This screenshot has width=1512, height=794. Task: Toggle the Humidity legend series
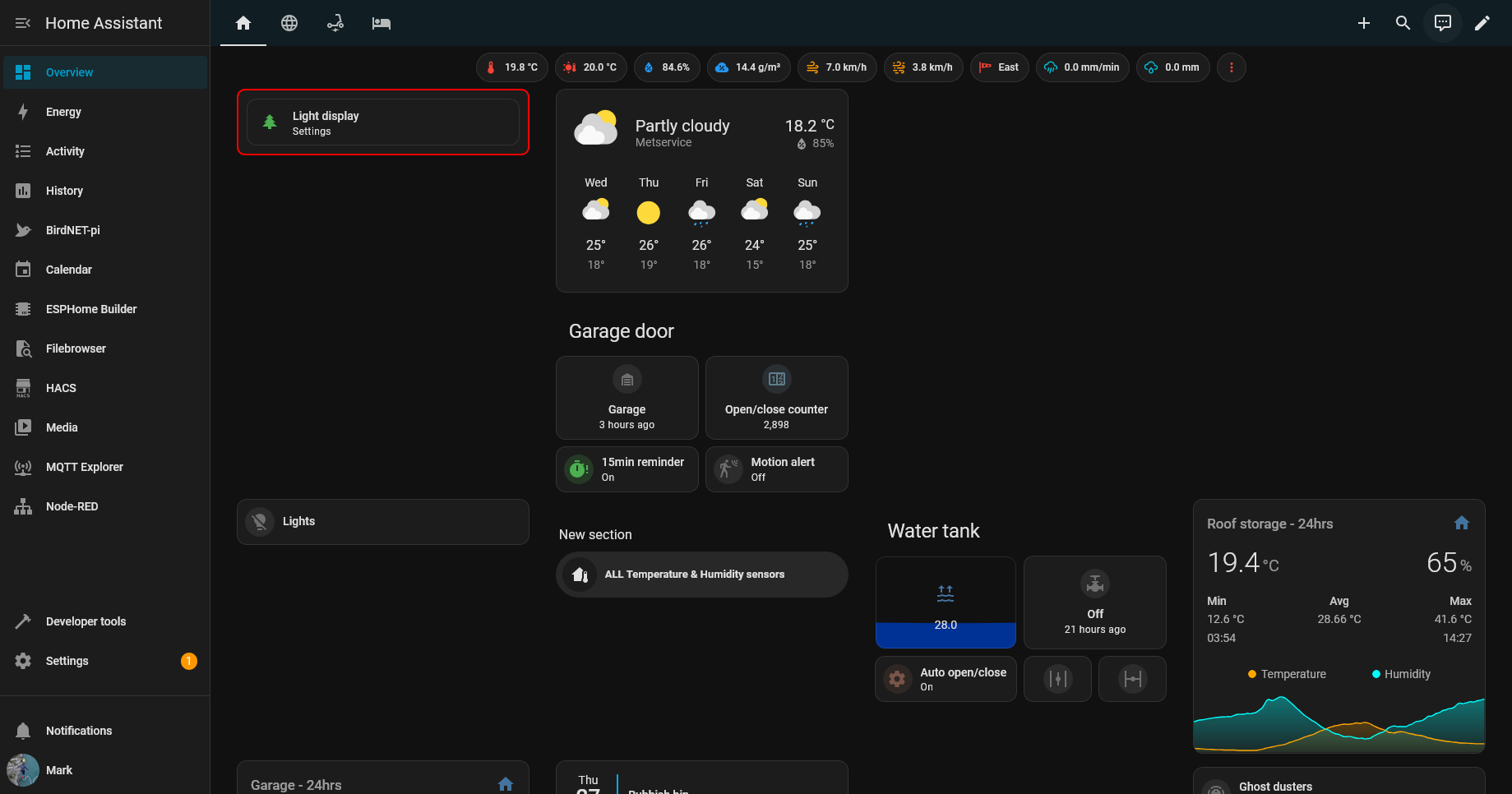point(1401,674)
